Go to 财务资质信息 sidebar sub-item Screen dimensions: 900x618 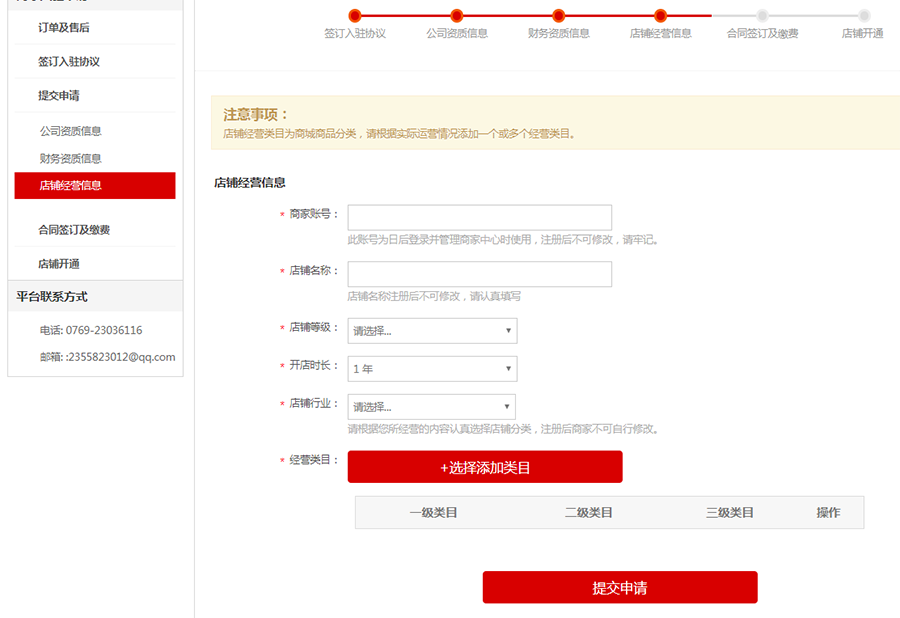click(71, 158)
